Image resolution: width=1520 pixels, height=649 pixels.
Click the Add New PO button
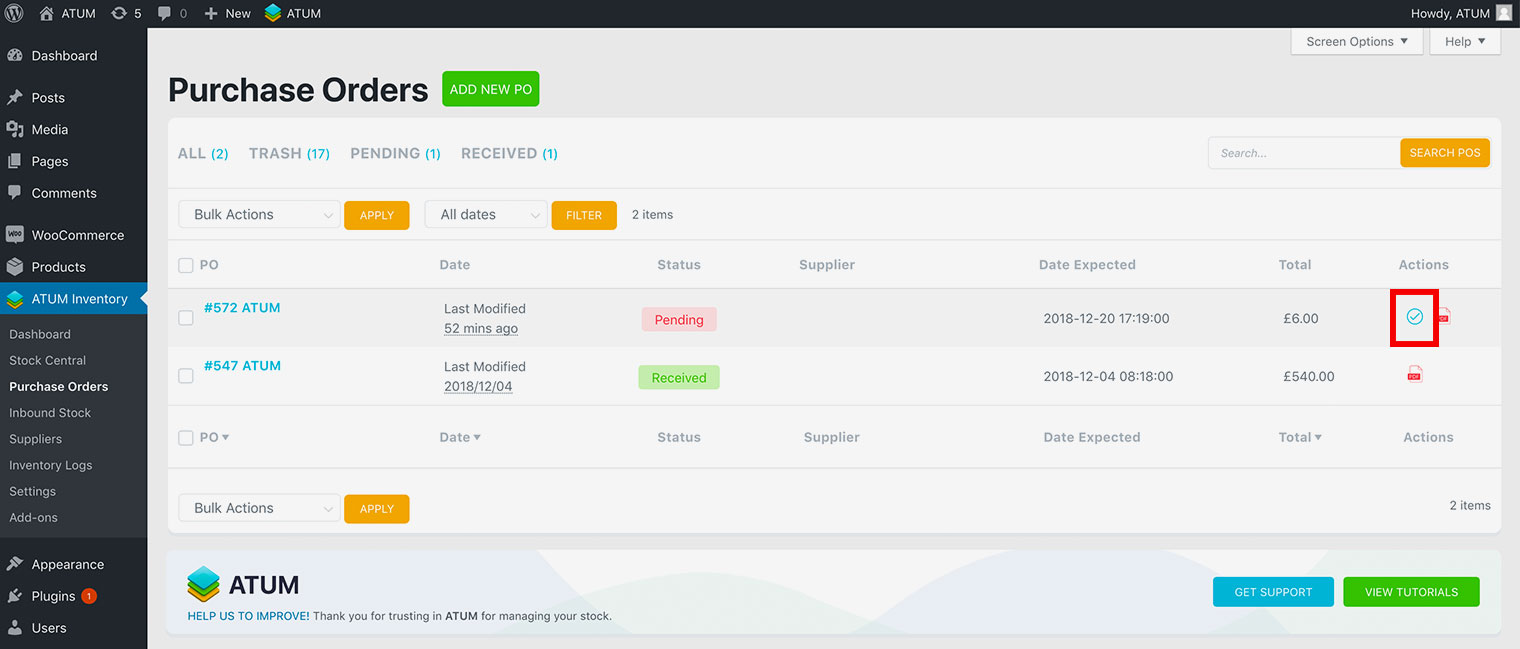click(x=491, y=89)
